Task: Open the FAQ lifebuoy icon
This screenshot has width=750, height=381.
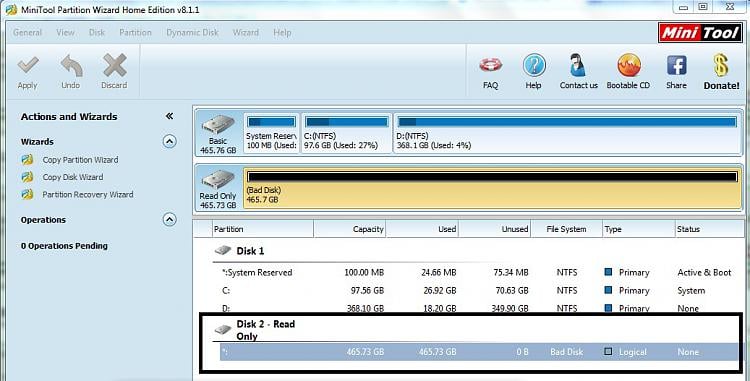Action: (490, 65)
